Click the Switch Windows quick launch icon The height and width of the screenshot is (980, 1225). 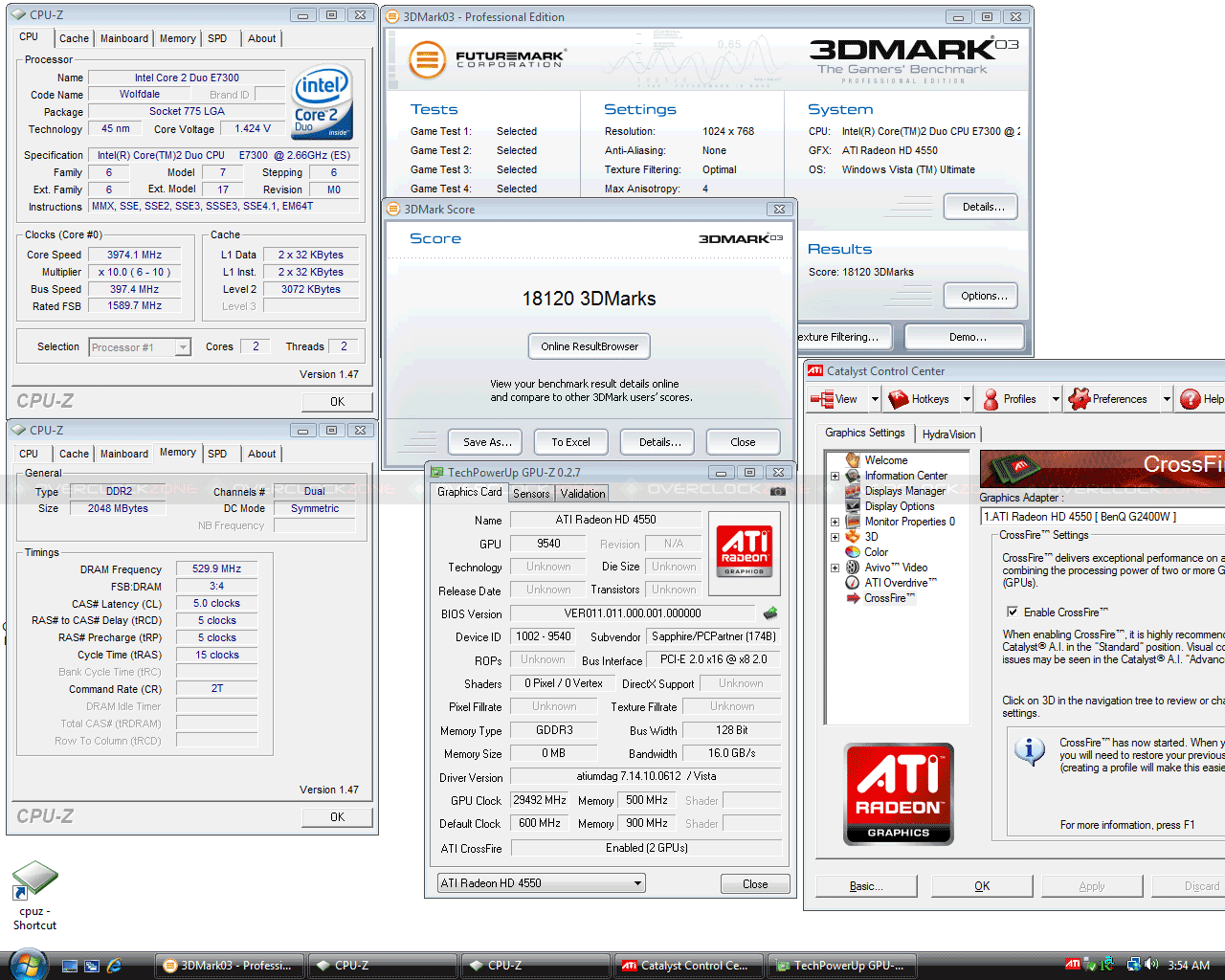(92, 966)
